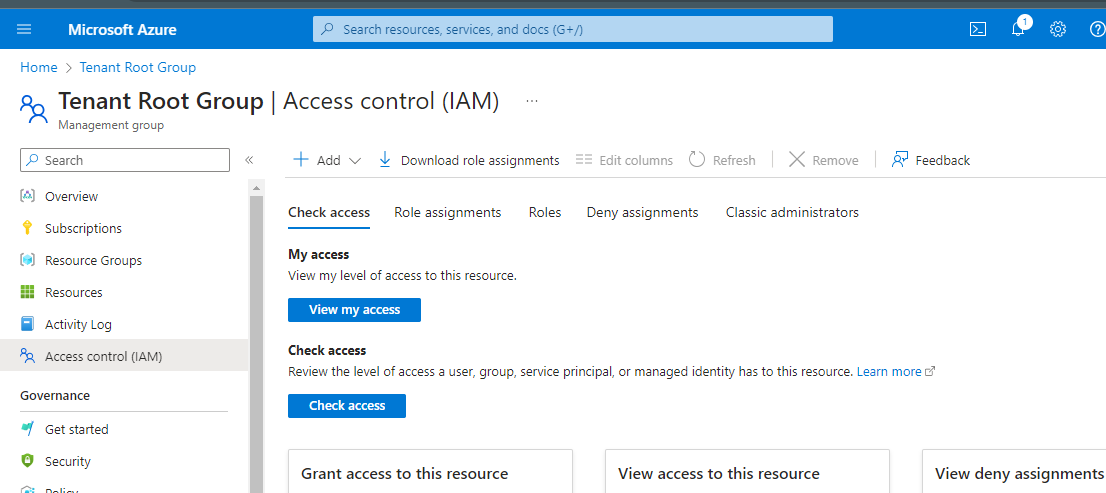Click the Activity Log book icon
This screenshot has width=1106, height=493.
[28, 324]
